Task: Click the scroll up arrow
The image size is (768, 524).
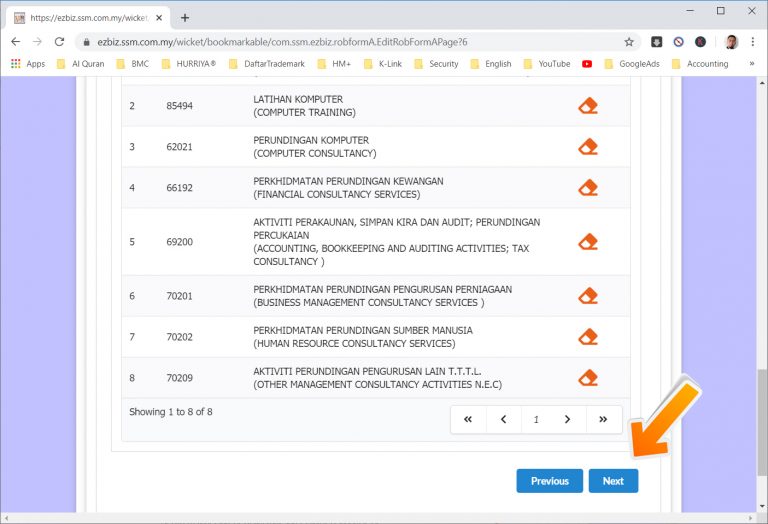Action: 762,82
